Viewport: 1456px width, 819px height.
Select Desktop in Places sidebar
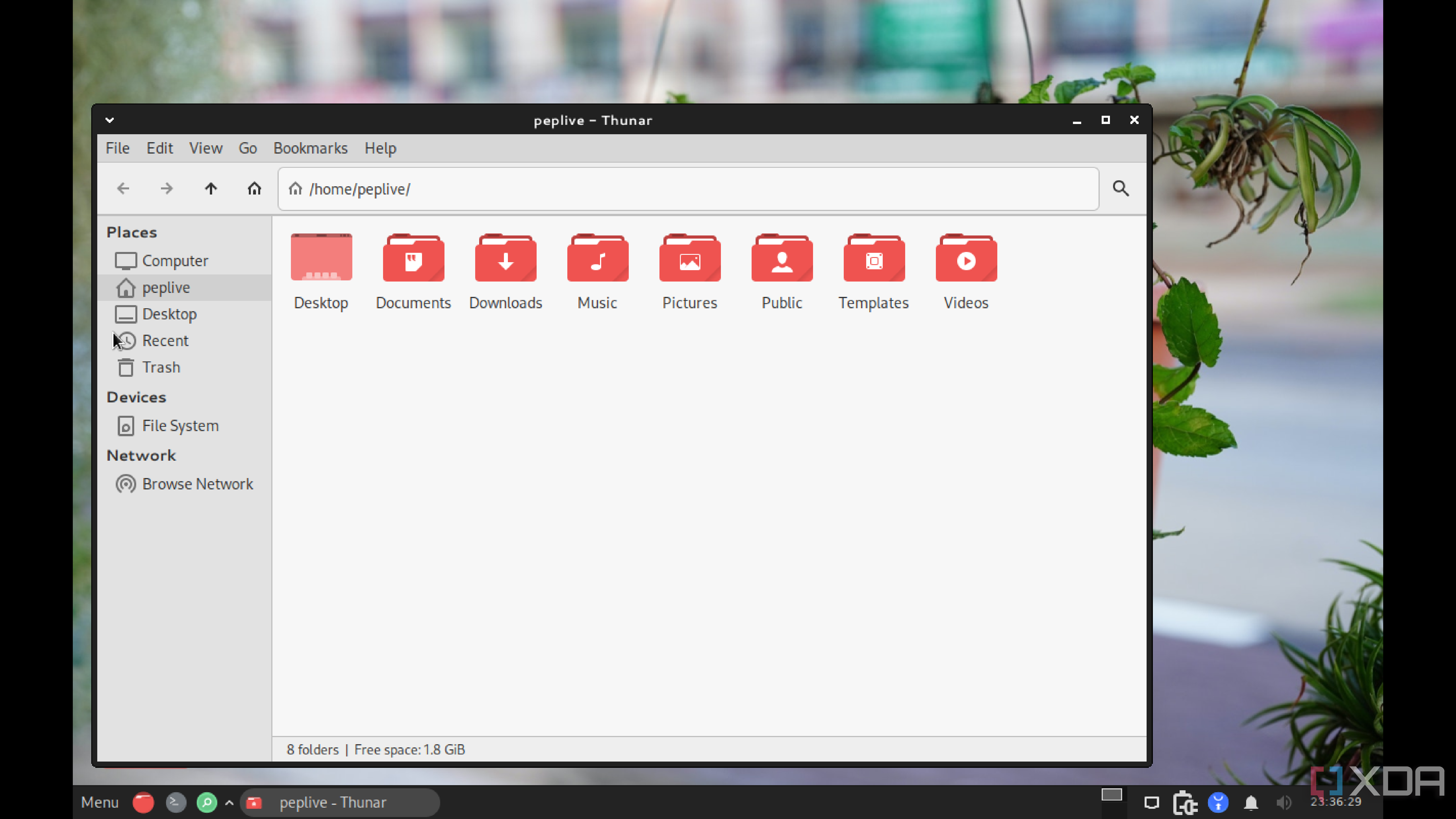pos(184,314)
